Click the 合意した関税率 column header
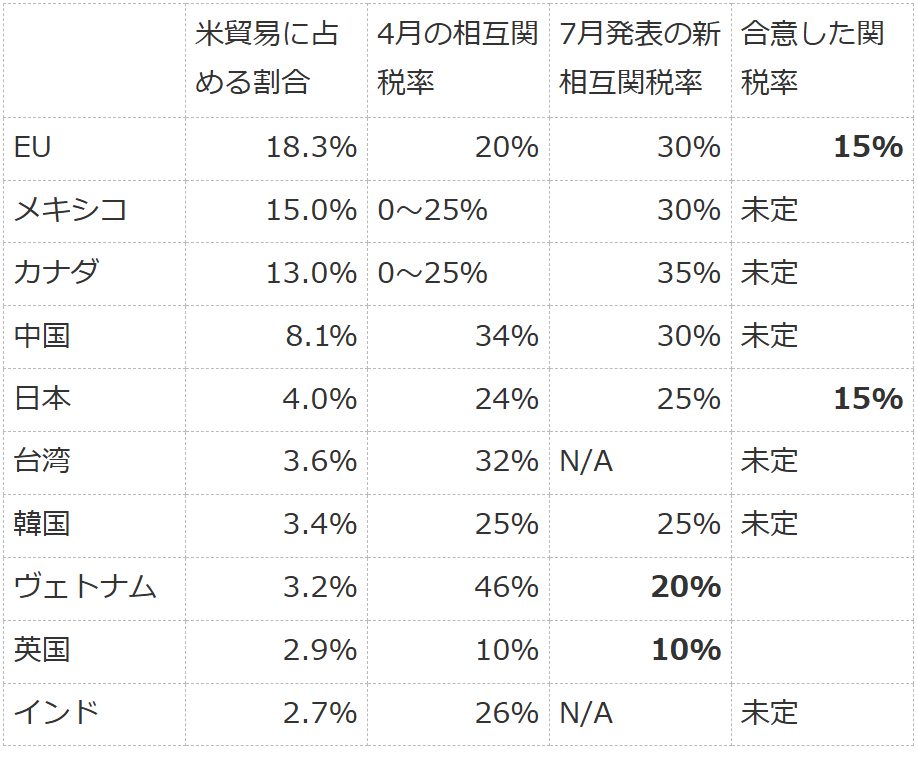This screenshot has height=758, width=918. coord(813,57)
